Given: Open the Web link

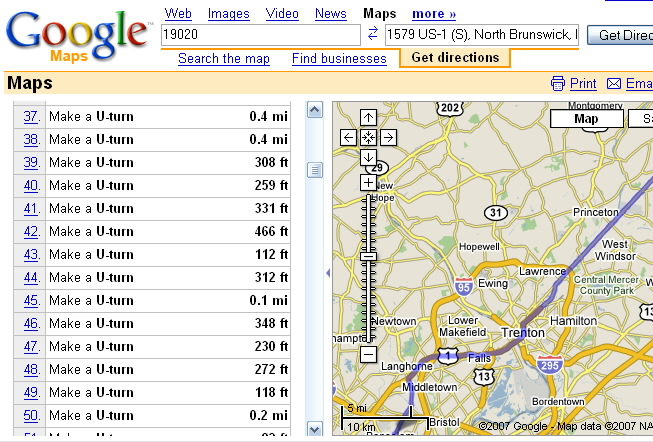Looking at the screenshot, I should (x=178, y=14).
